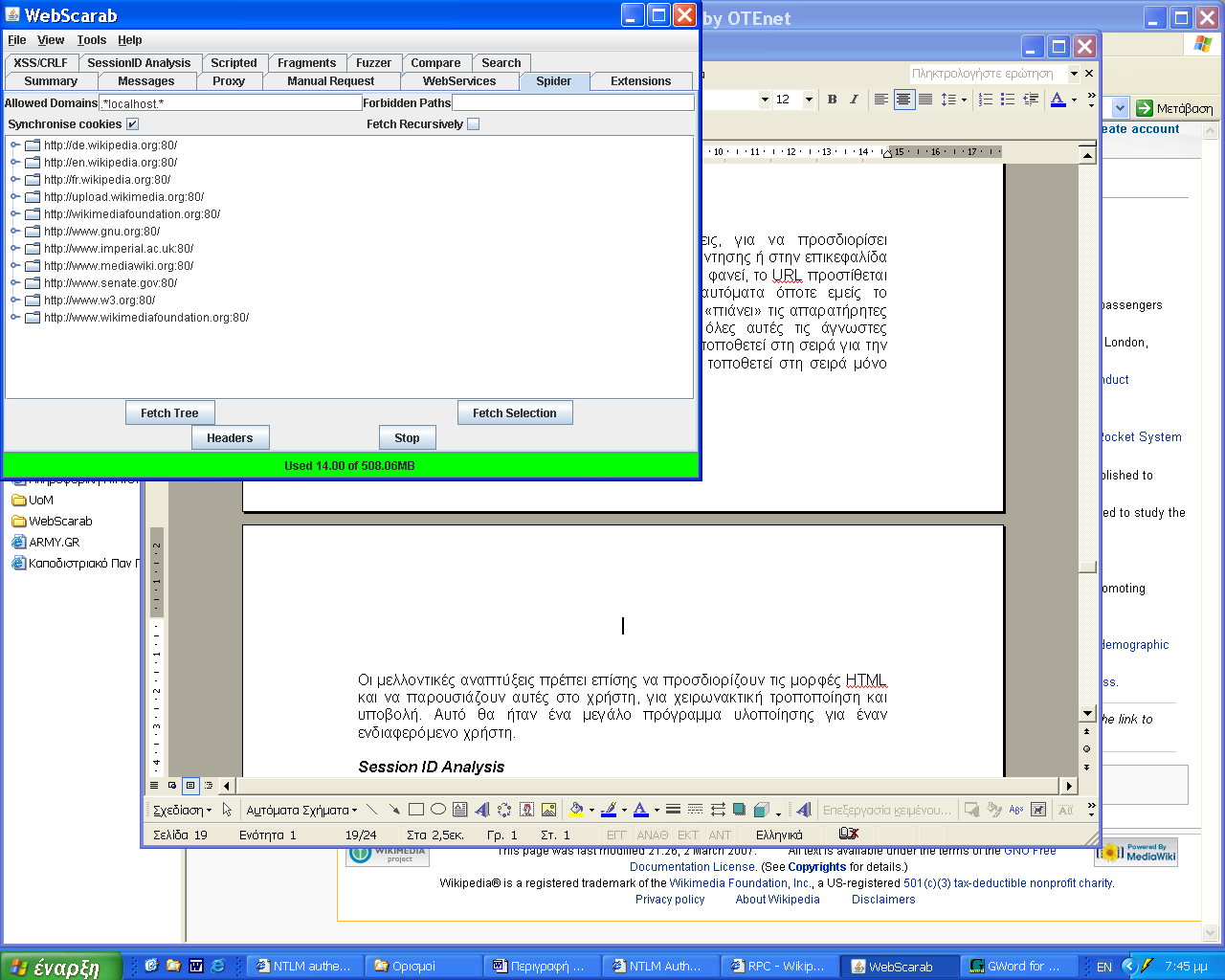Image resolution: width=1225 pixels, height=980 pixels.
Task: Click the line color swatch in drawing toolbar
Action: click(609, 810)
